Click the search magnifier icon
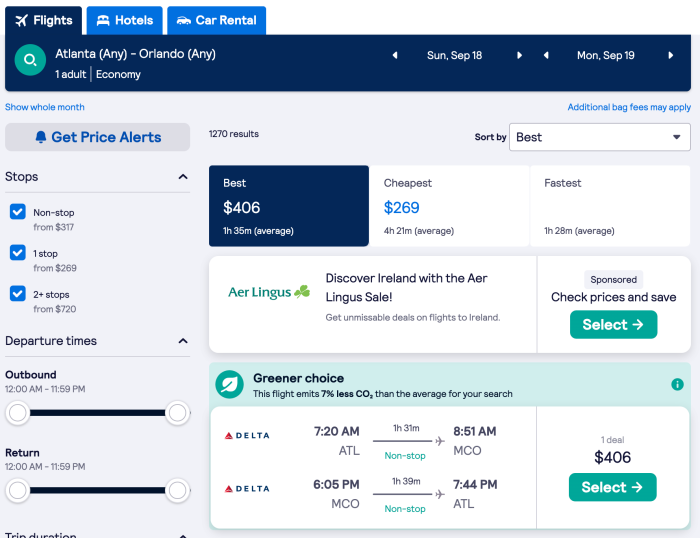 click(x=30, y=61)
